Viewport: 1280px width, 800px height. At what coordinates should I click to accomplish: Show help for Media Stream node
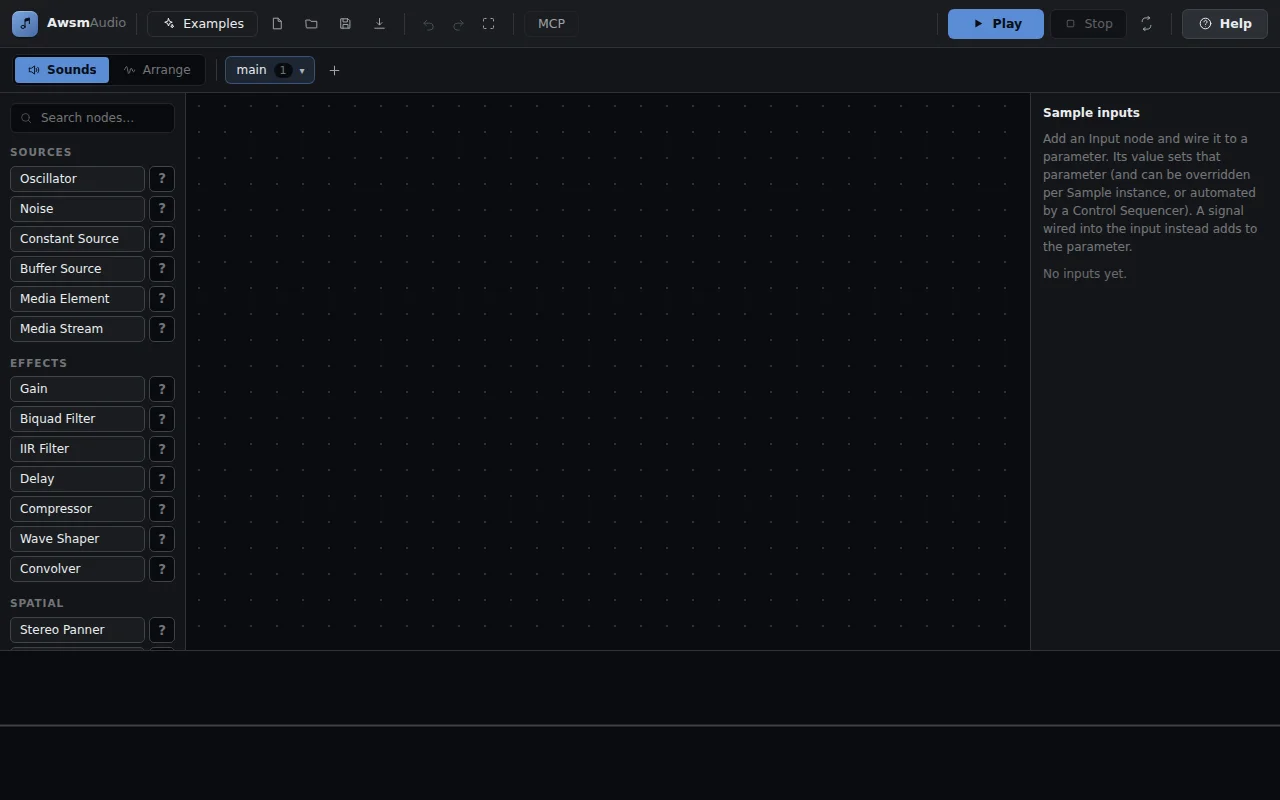161,329
